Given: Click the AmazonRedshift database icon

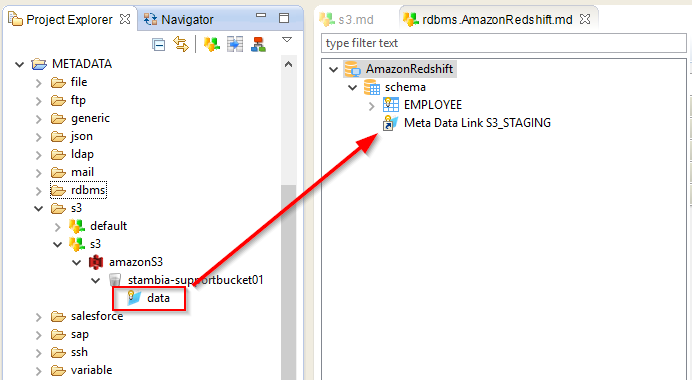Looking at the screenshot, I should point(353,69).
